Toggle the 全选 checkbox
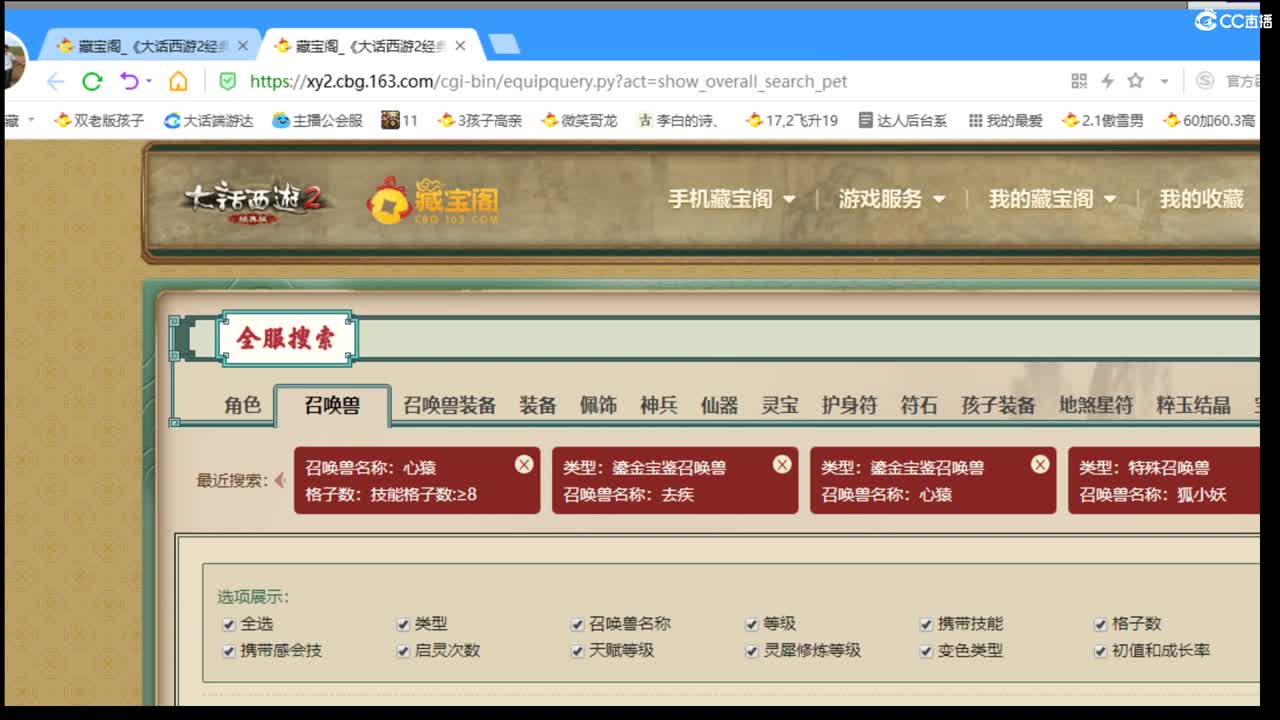Image resolution: width=1280 pixels, height=720 pixels. click(x=229, y=624)
